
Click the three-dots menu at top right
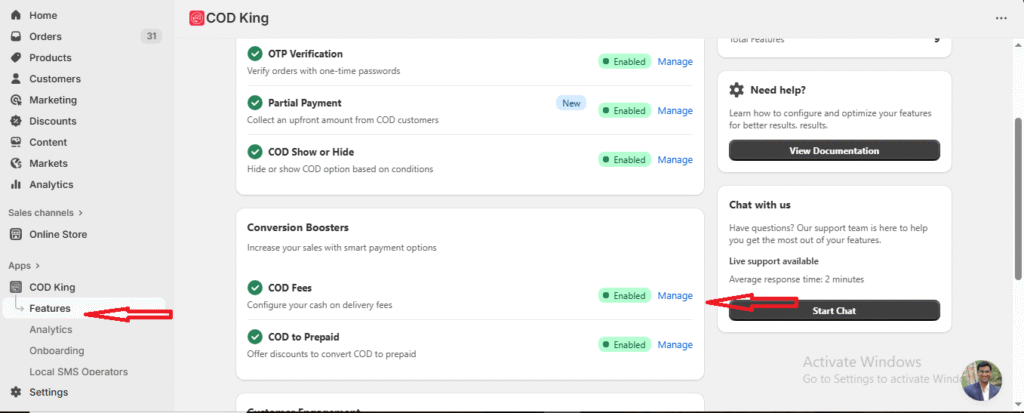point(1001,18)
